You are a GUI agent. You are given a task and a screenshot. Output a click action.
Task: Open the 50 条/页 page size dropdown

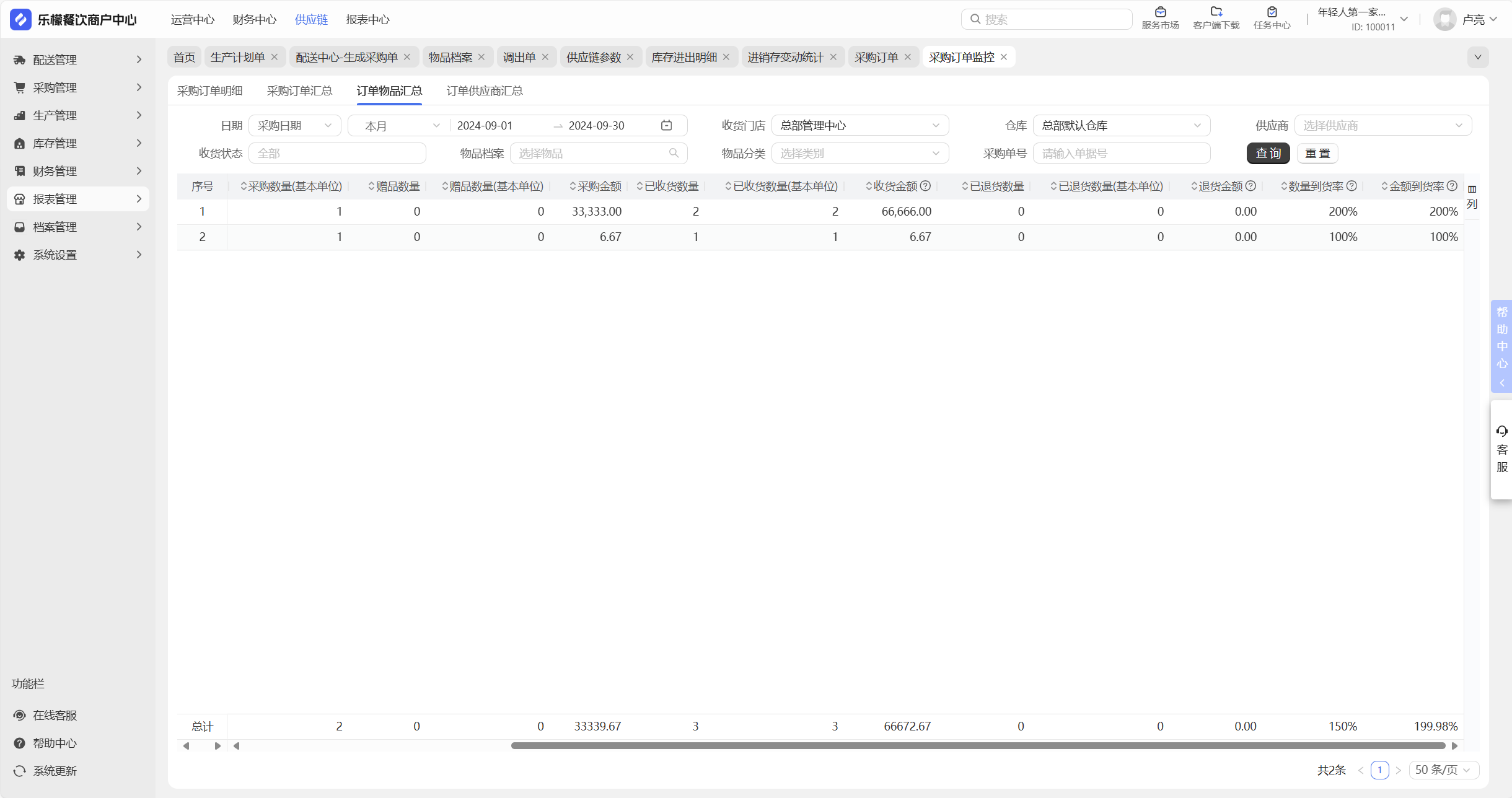point(1443,769)
